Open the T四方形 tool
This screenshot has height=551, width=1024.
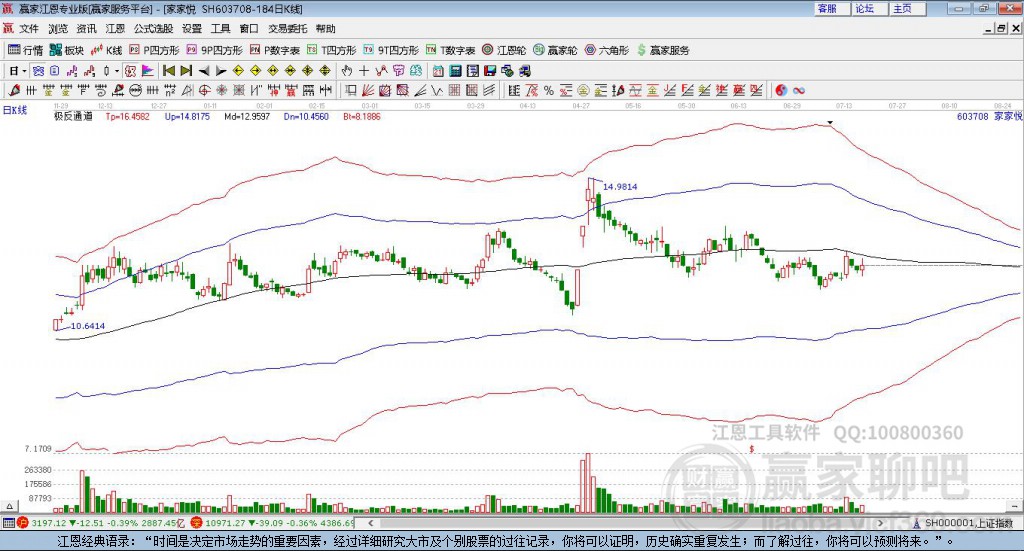click(331, 50)
